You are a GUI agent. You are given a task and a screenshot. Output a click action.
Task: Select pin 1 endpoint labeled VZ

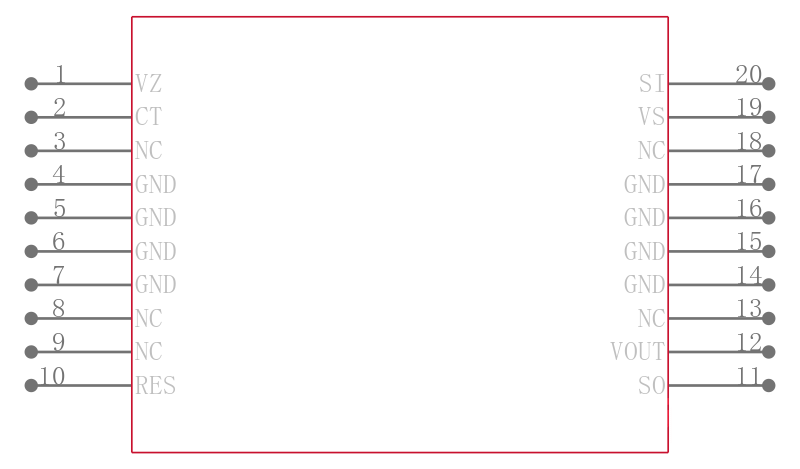coord(31,84)
